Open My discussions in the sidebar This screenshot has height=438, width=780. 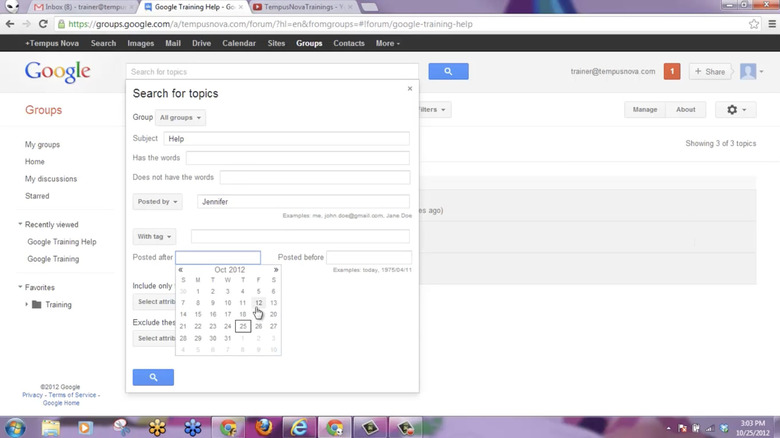(51, 179)
